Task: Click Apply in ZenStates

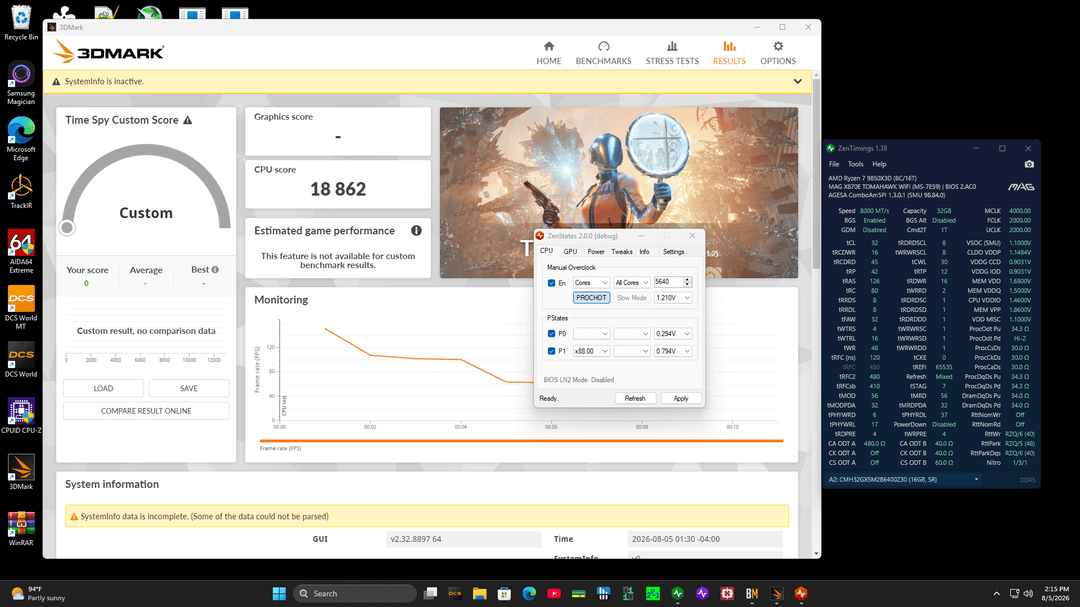Action: [x=681, y=398]
